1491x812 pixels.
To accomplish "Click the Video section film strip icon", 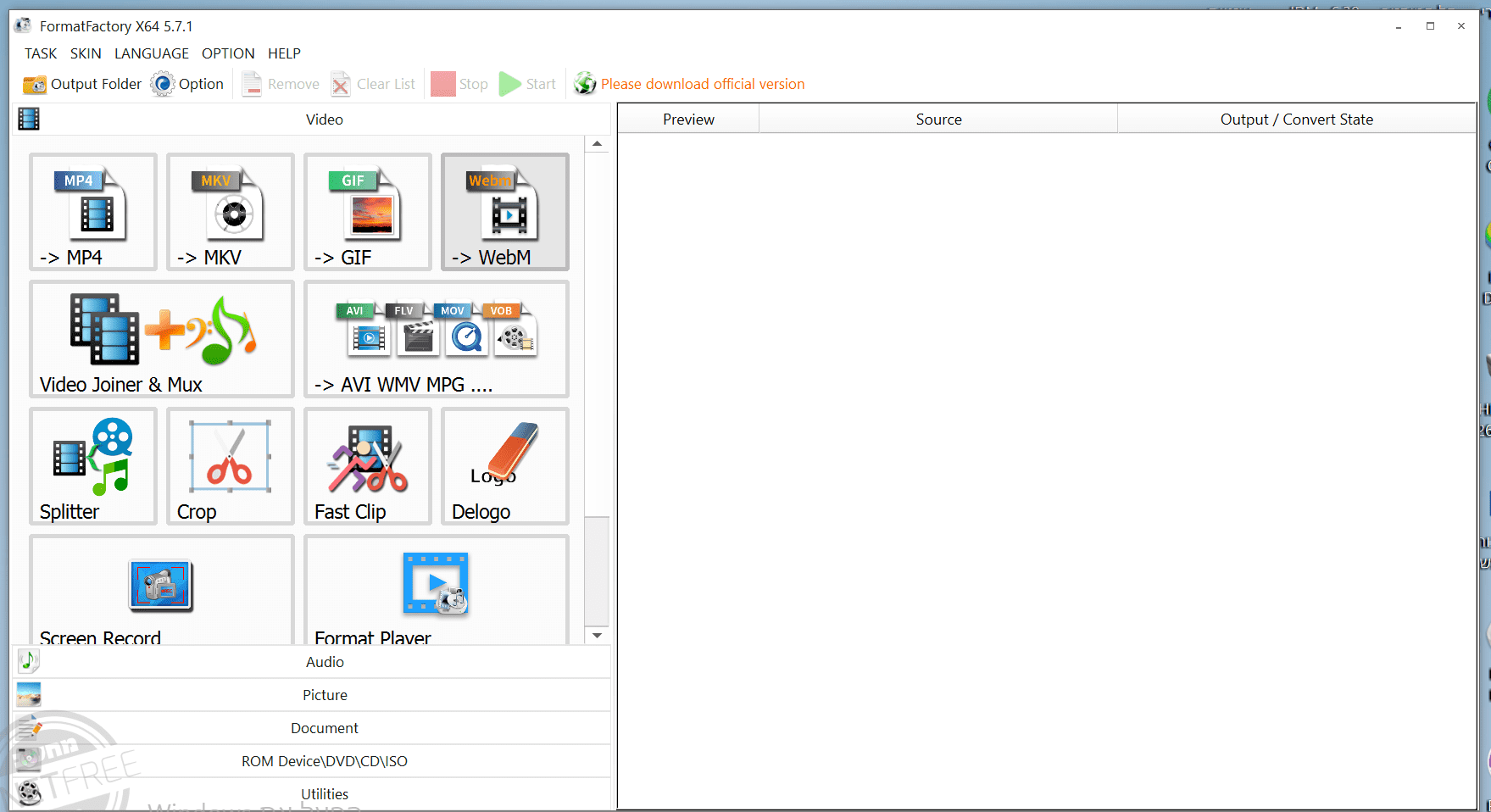I will (29, 119).
